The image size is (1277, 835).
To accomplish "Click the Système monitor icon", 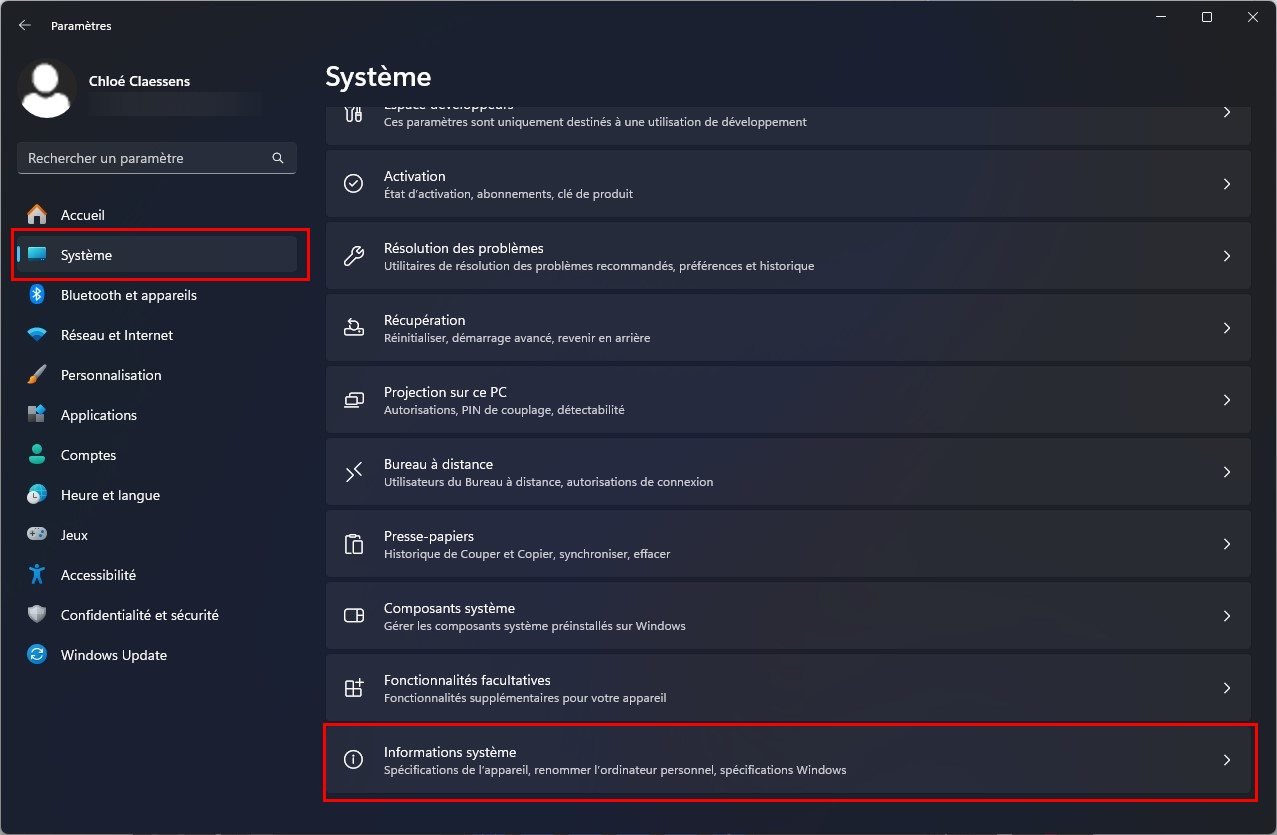I will point(37,255).
